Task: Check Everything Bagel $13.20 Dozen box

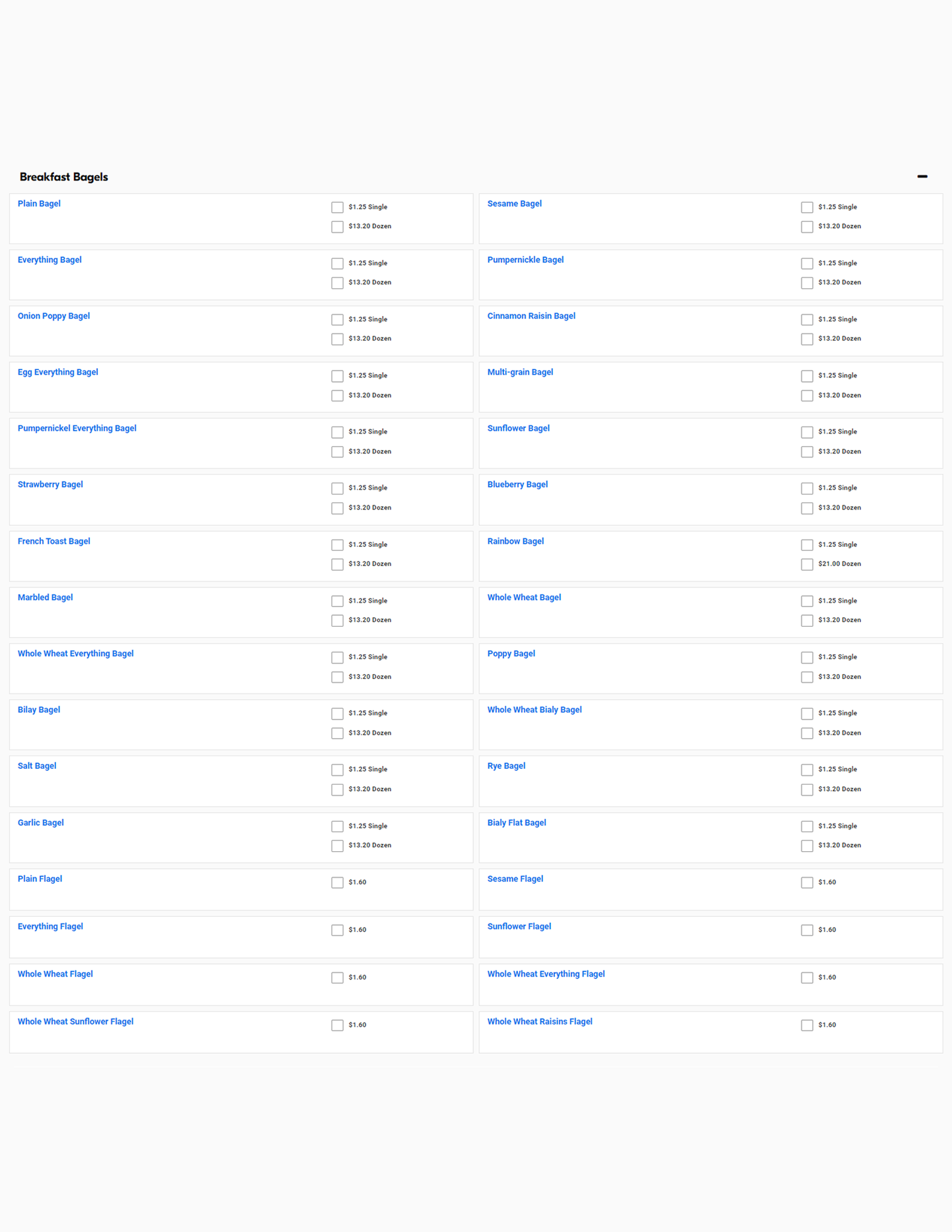Action: click(x=337, y=283)
